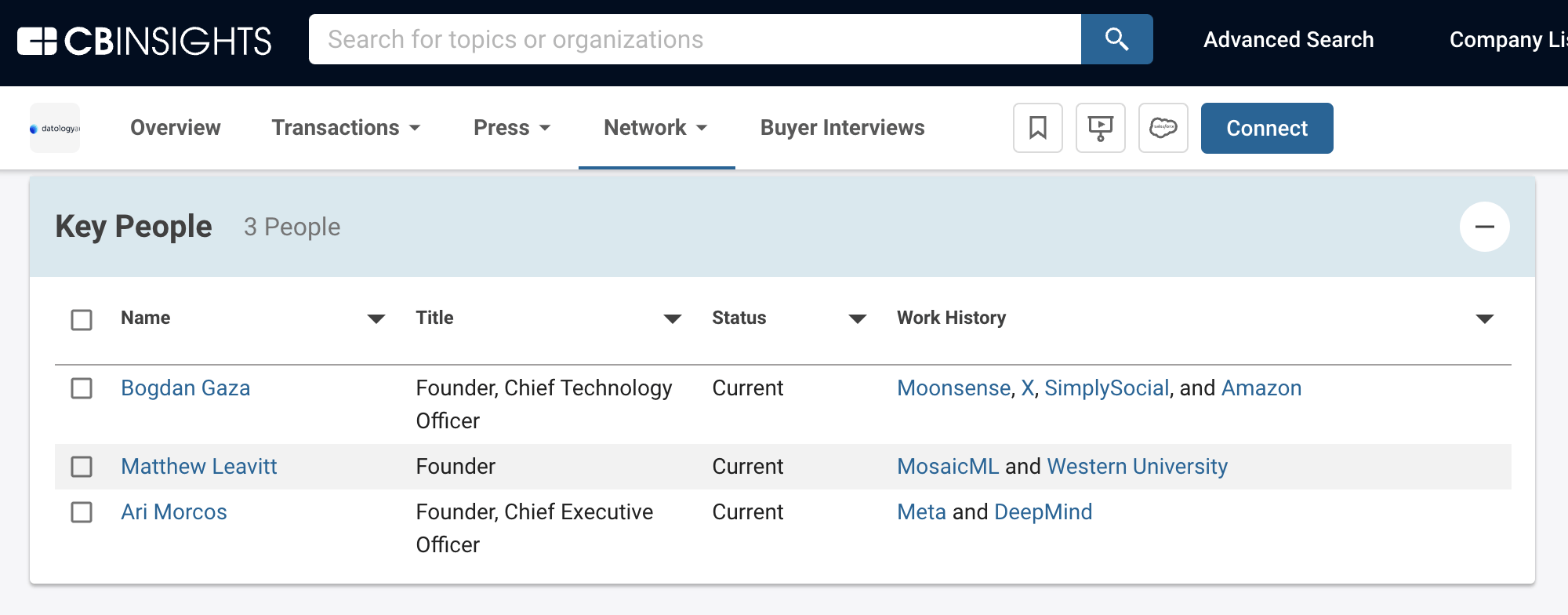This screenshot has width=1568, height=615.
Task: Open the Work History column dropdown
Action: coord(1484,318)
